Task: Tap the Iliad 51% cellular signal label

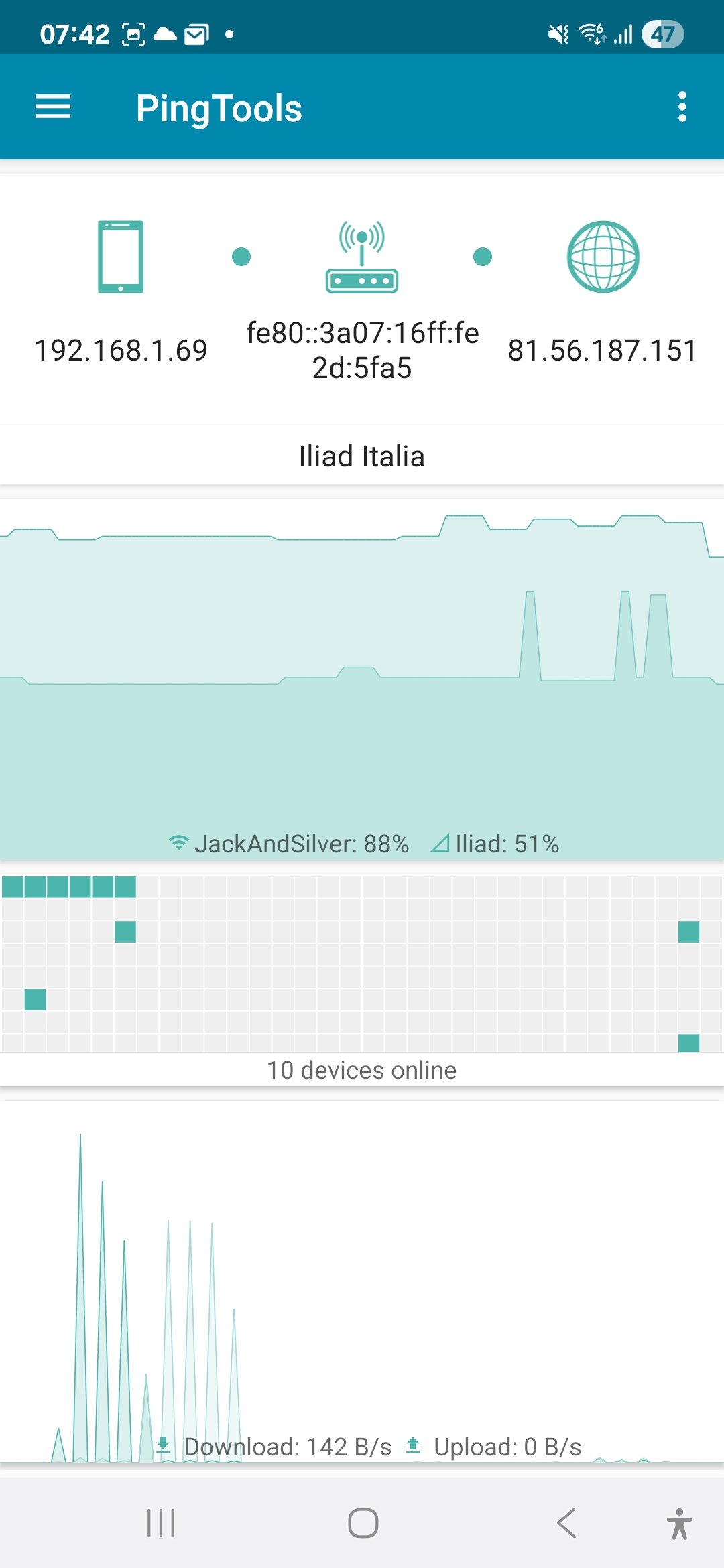Action: click(x=496, y=844)
